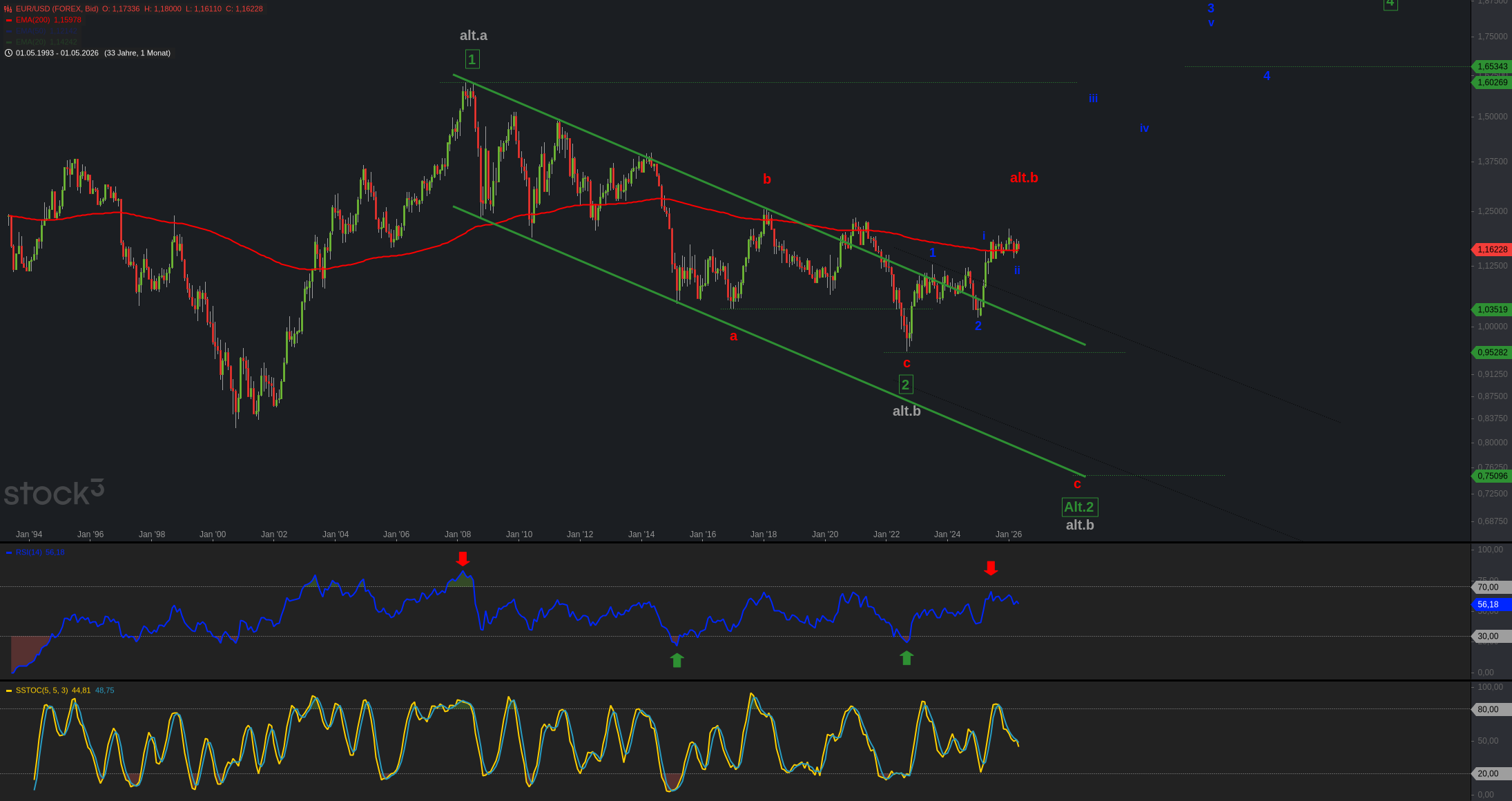Select the red "alt.b" wave label

pyautogui.click(x=1024, y=178)
